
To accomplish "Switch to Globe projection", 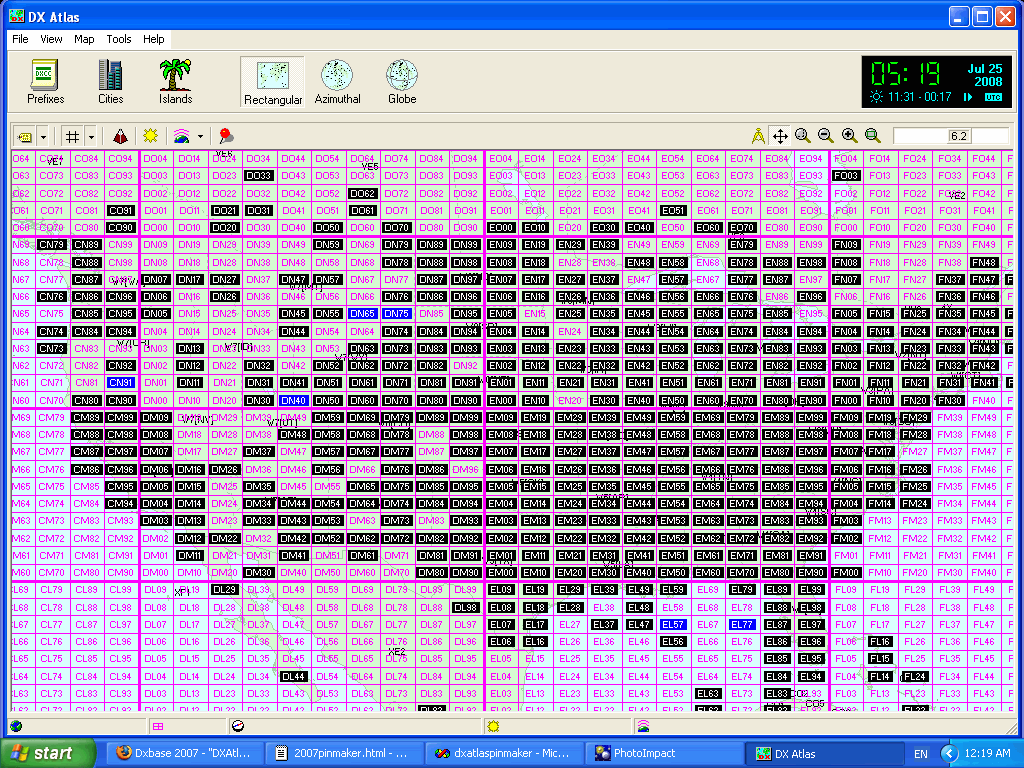I will click(402, 82).
